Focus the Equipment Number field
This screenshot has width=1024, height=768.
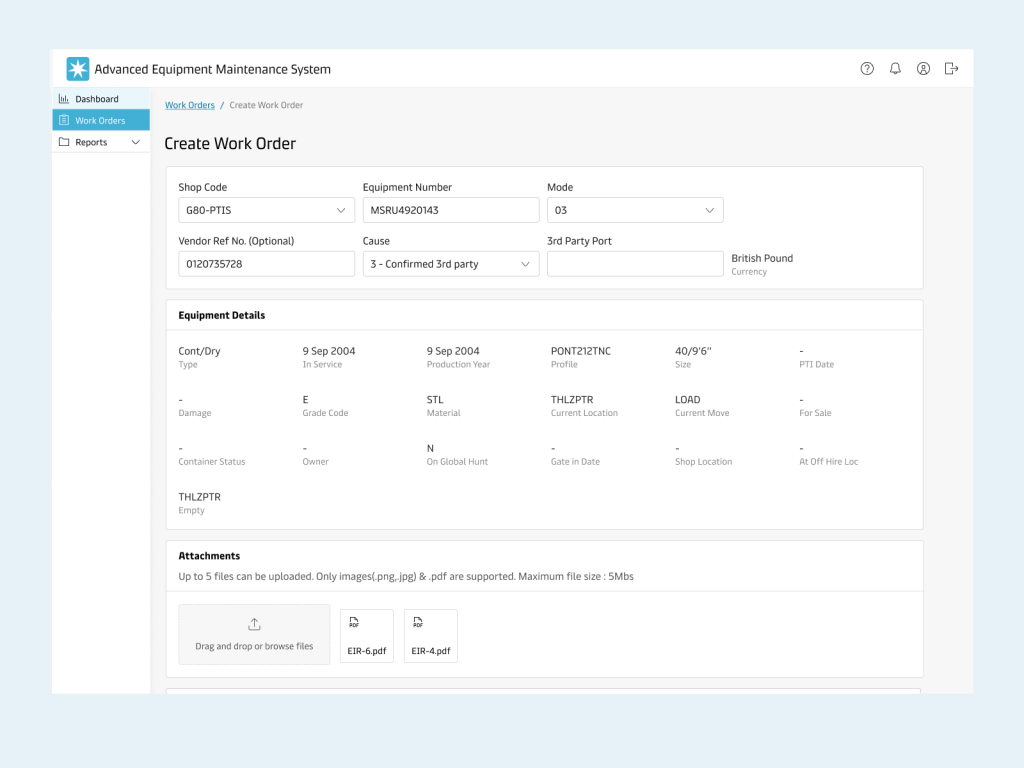pyautogui.click(x=451, y=210)
